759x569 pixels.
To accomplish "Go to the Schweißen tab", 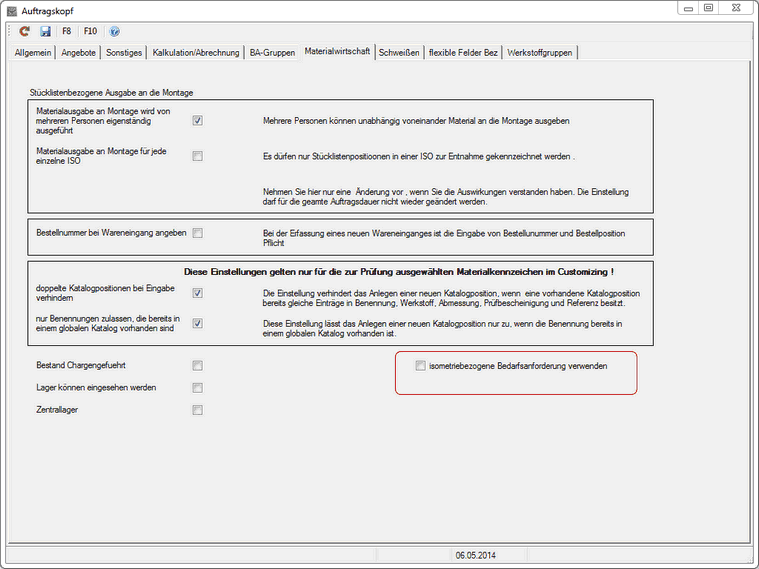I will (399, 52).
